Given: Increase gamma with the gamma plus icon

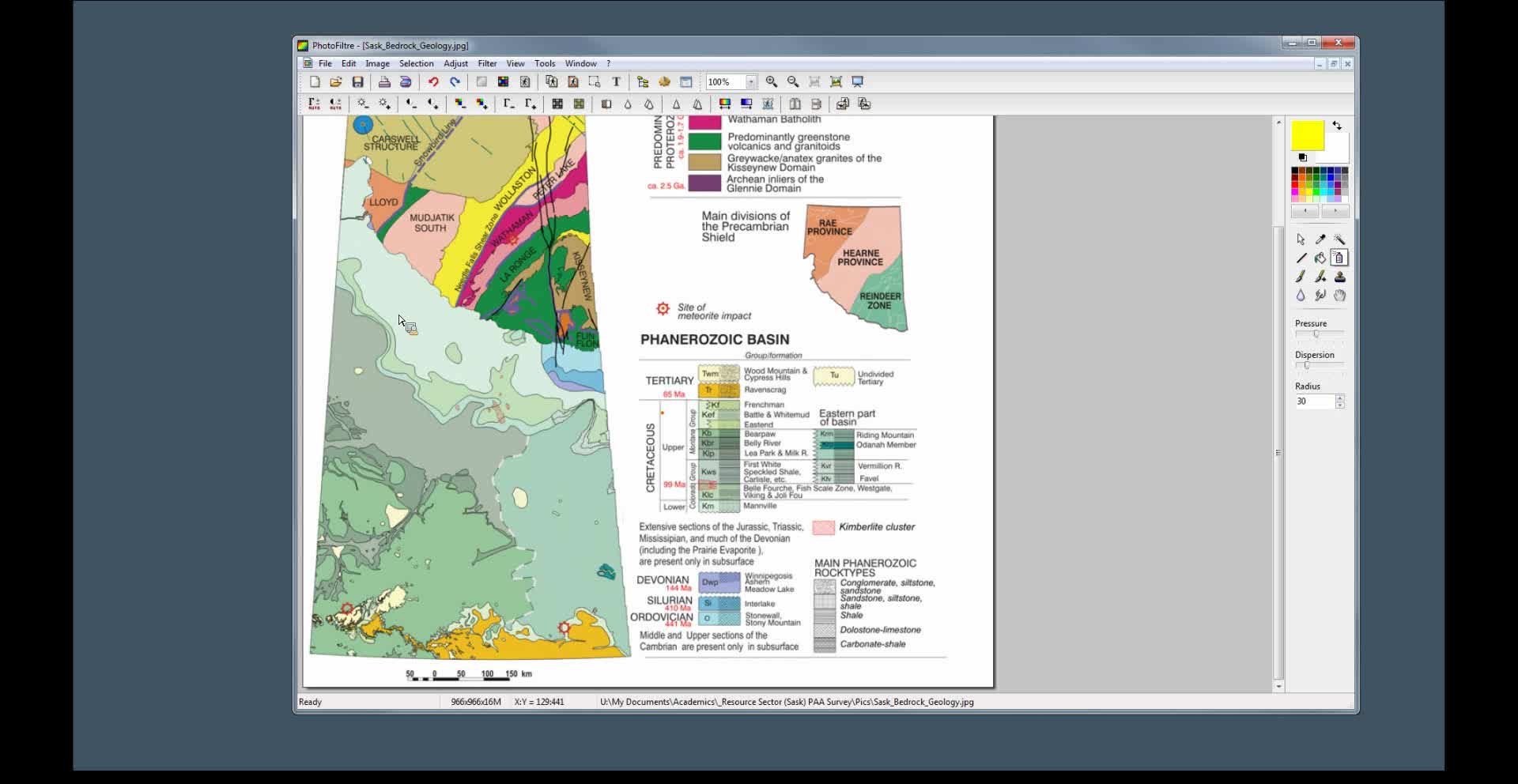Looking at the screenshot, I should [x=530, y=104].
